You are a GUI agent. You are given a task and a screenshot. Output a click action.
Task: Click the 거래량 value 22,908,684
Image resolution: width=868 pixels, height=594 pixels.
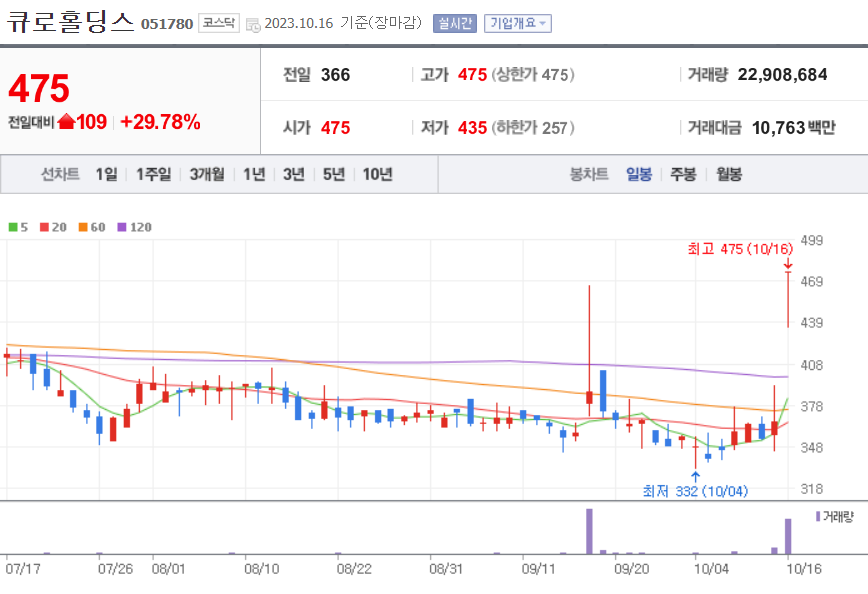pos(782,75)
